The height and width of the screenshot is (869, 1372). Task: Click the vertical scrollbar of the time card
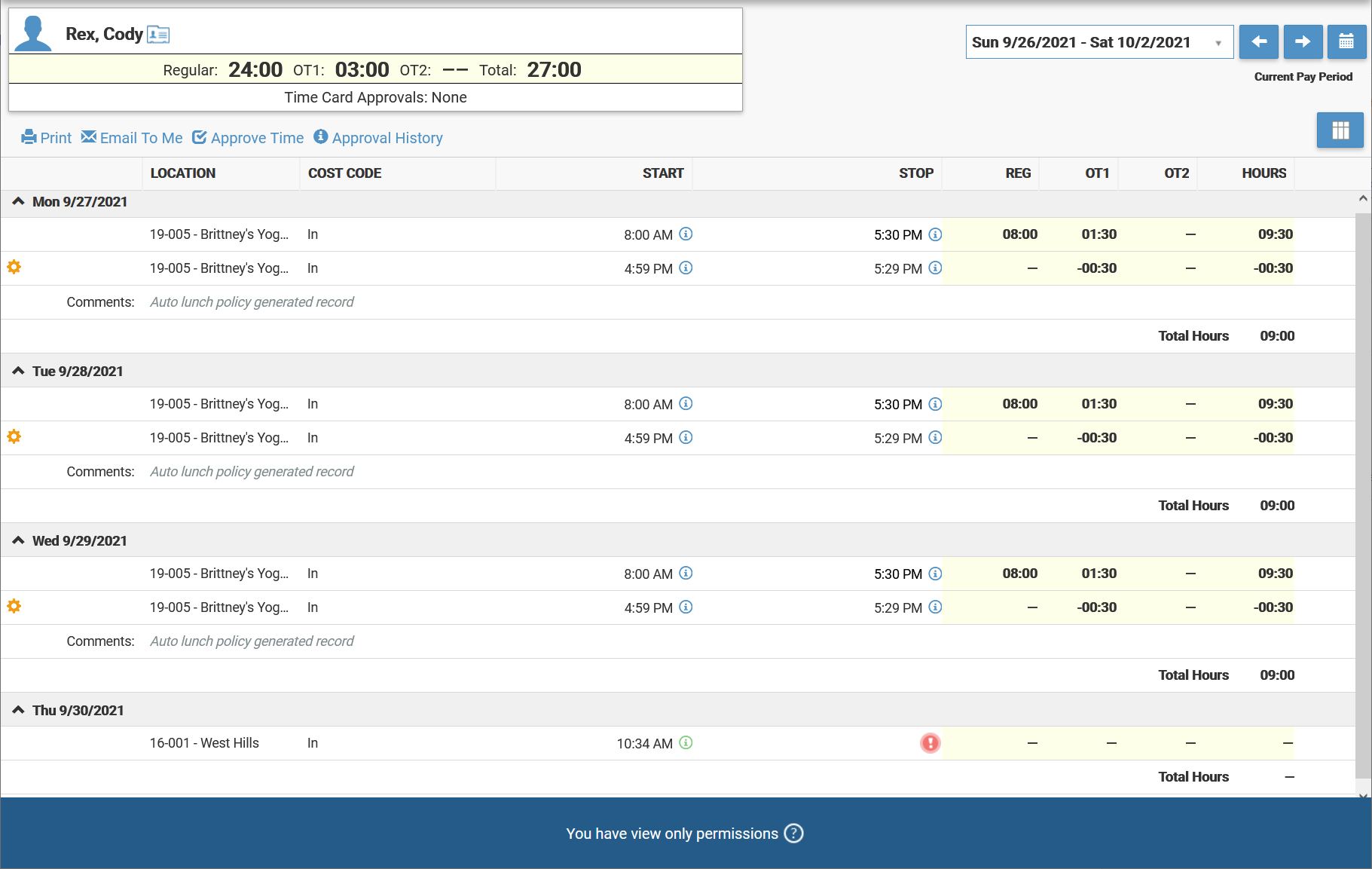pyautogui.click(x=1362, y=490)
